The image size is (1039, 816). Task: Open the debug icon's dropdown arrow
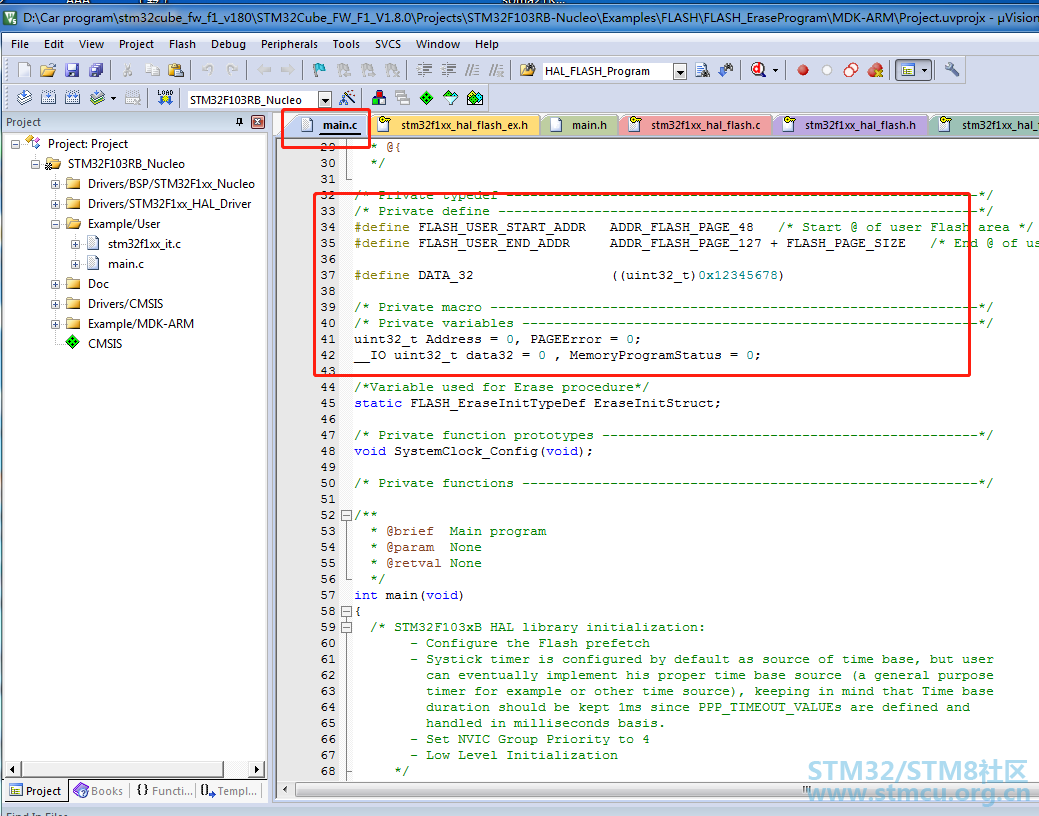pyautogui.click(x=775, y=70)
